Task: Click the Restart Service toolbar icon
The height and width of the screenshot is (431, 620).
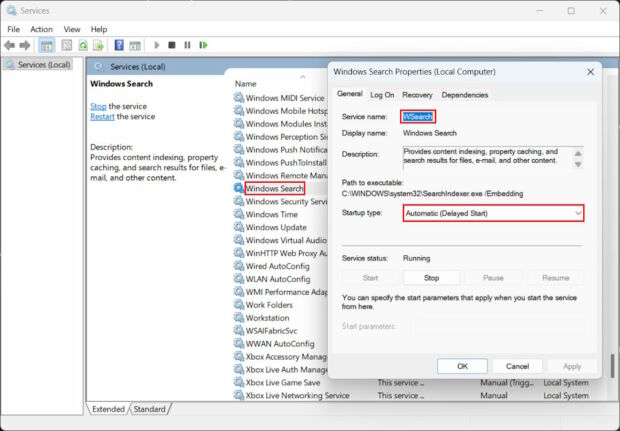Action: click(203, 45)
